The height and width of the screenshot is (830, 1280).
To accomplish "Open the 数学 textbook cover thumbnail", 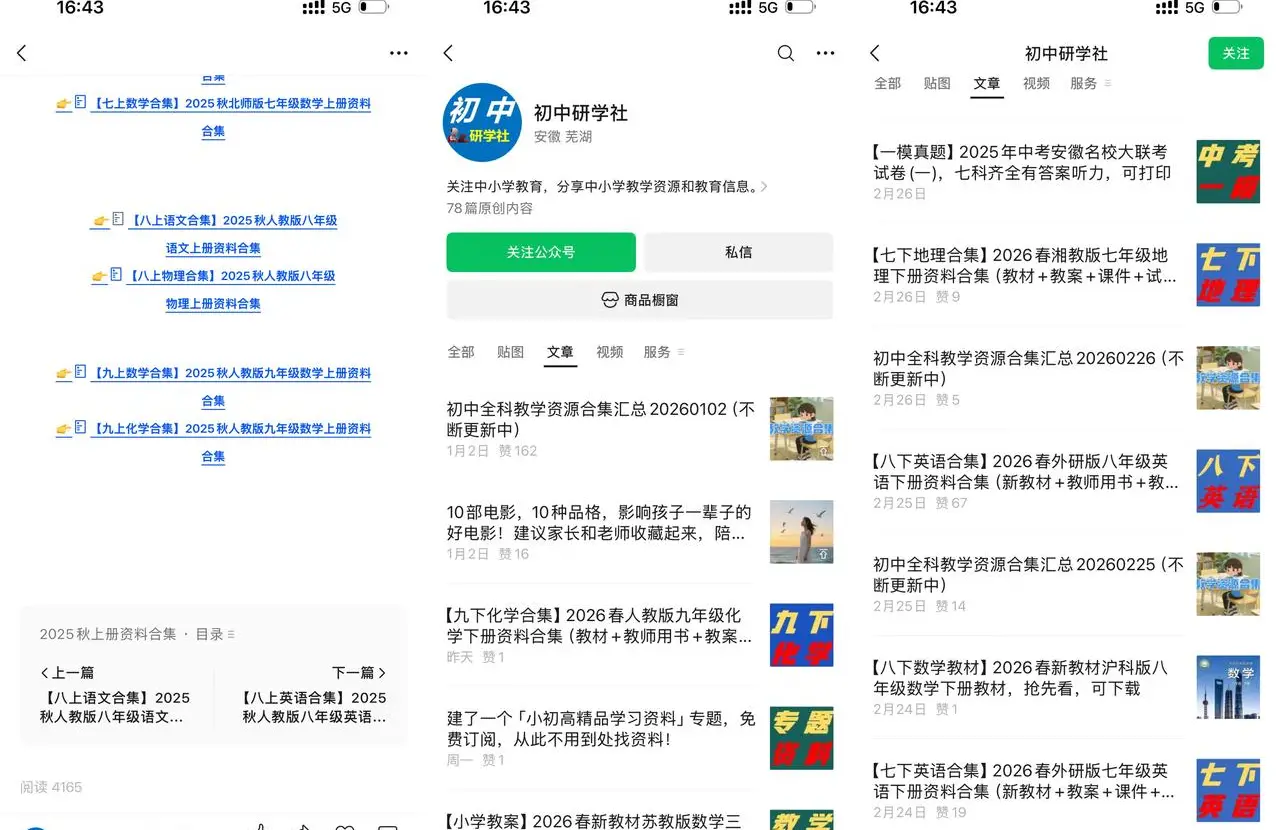I will pos(1228,687).
